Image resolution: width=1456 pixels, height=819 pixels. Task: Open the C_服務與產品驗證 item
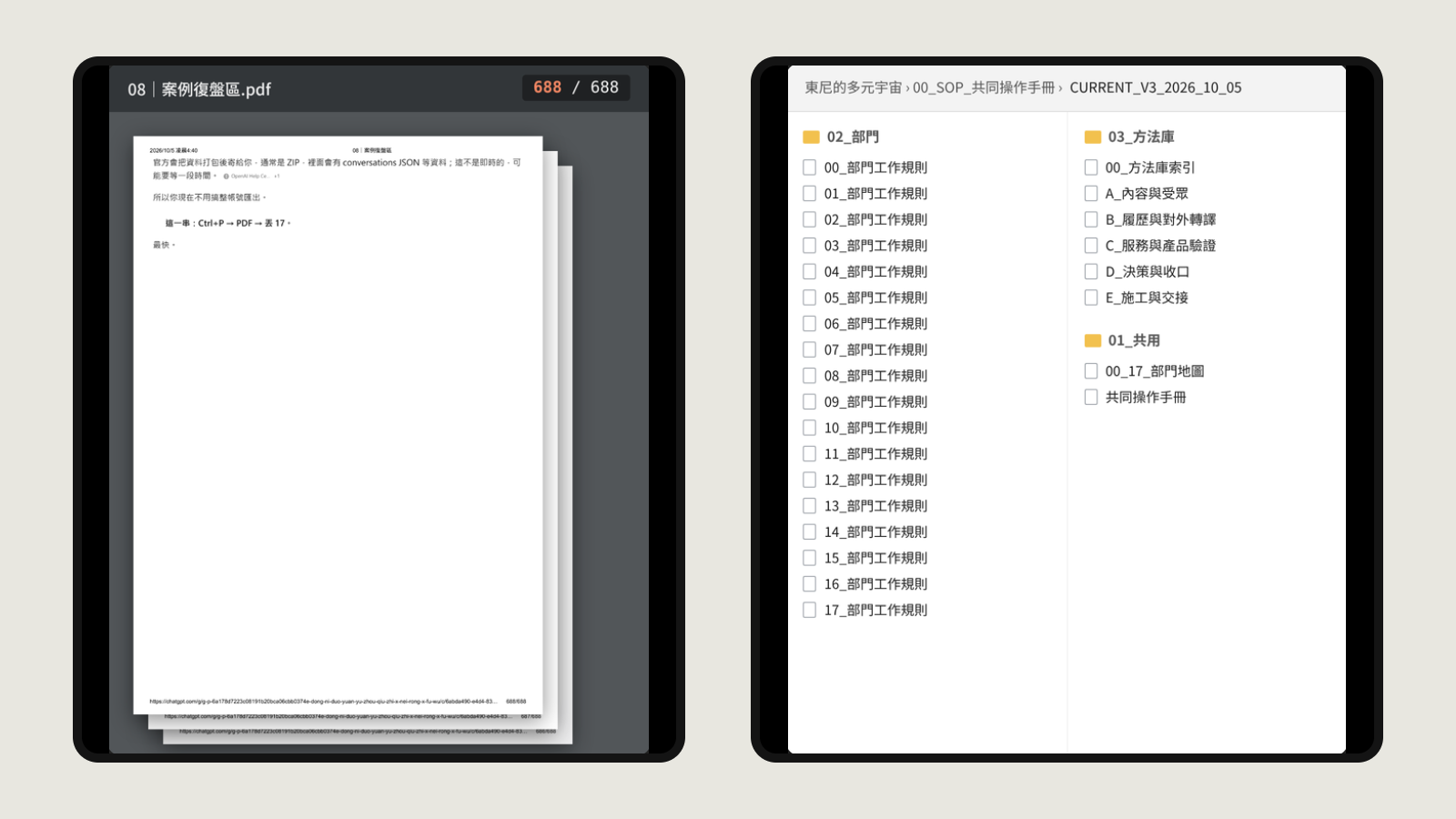click(x=1160, y=246)
